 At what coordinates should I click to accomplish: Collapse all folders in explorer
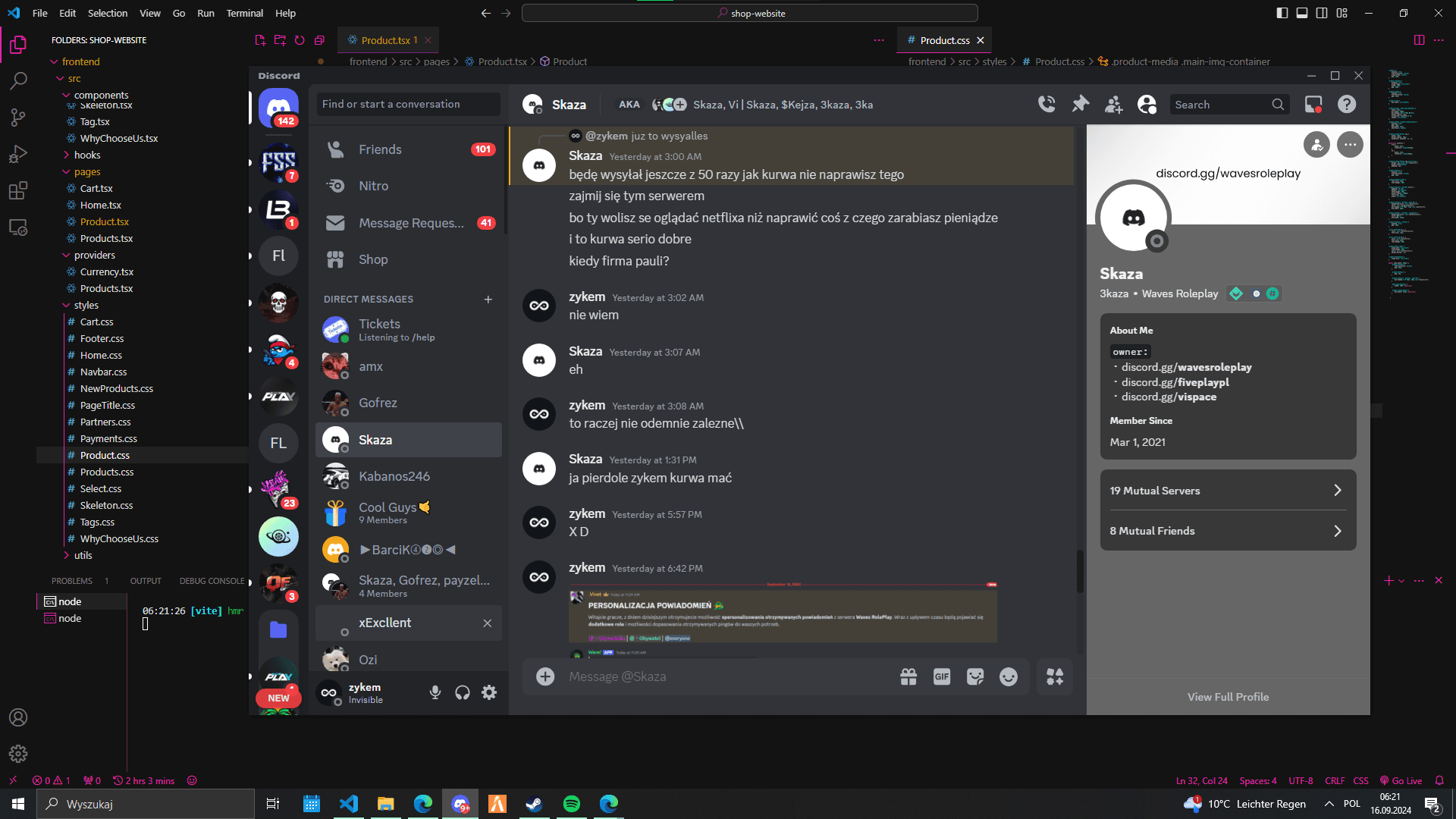coord(319,40)
